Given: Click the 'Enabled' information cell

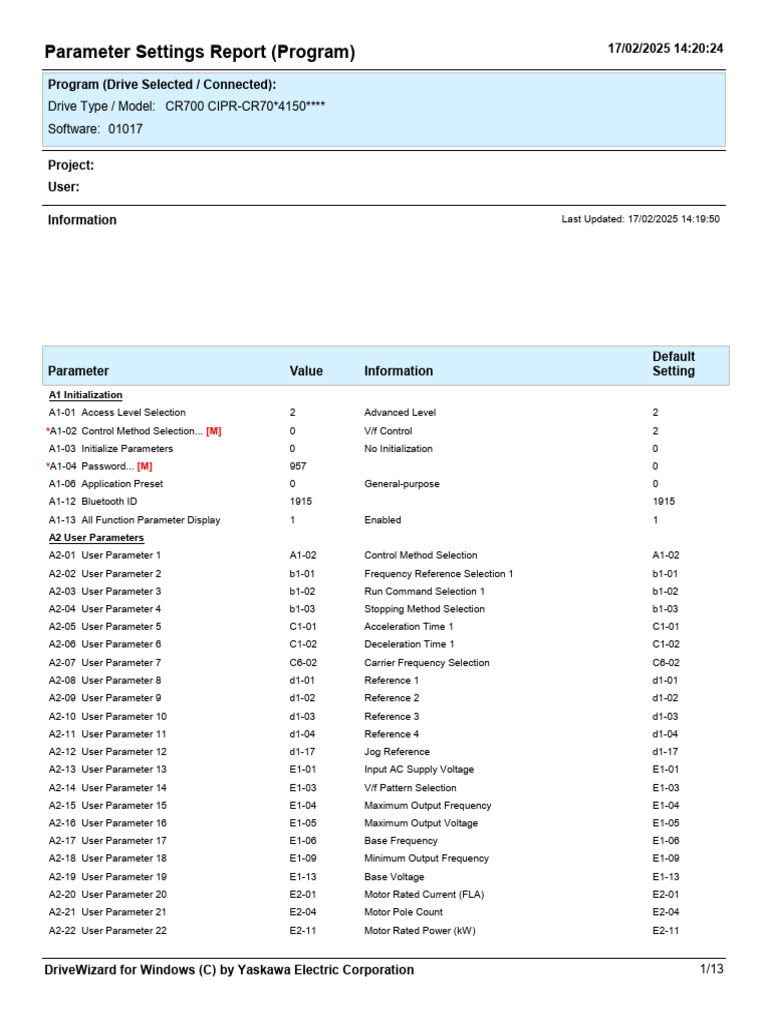Looking at the screenshot, I should coord(383,520).
